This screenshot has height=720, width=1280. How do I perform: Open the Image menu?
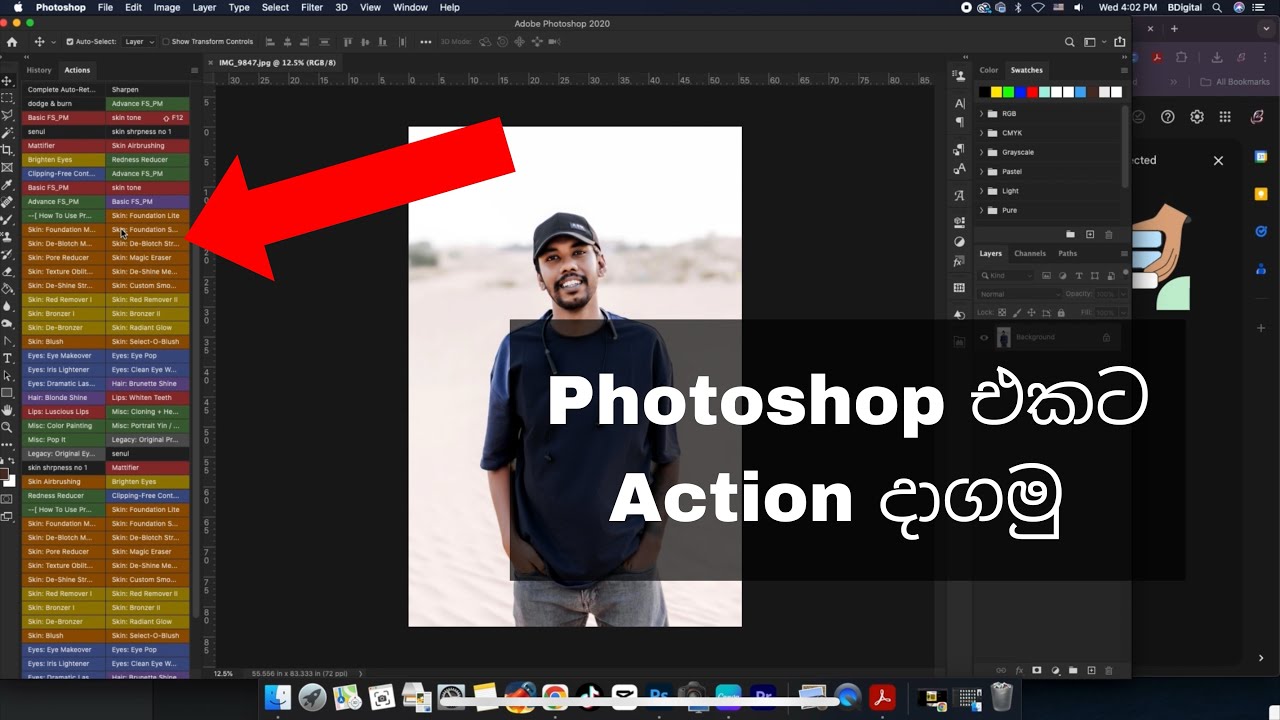[167, 7]
